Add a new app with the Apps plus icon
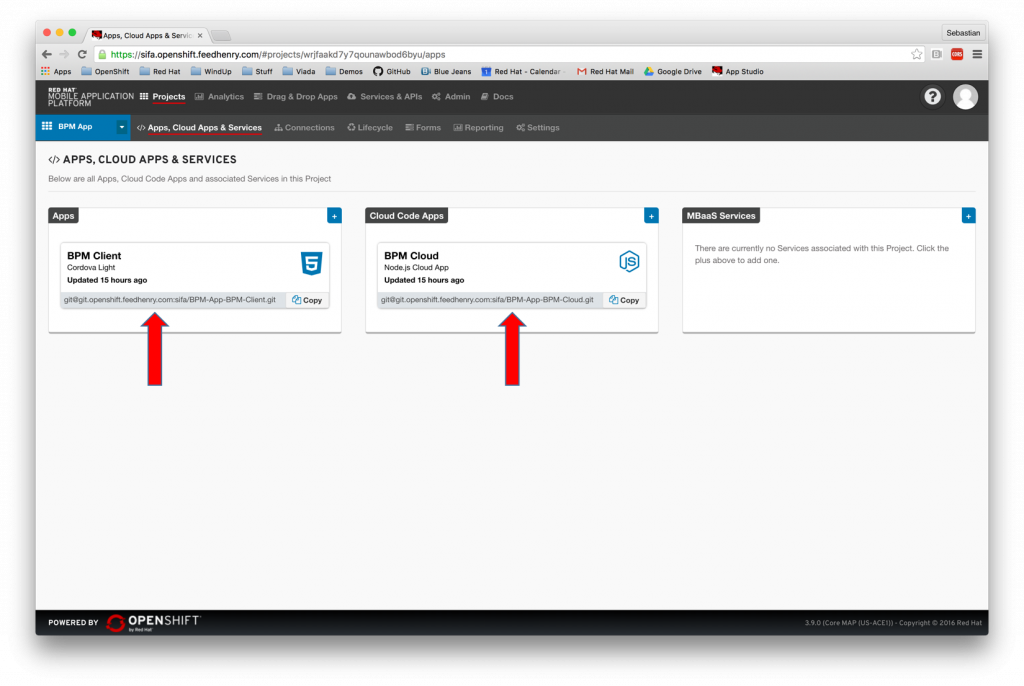 (x=334, y=216)
